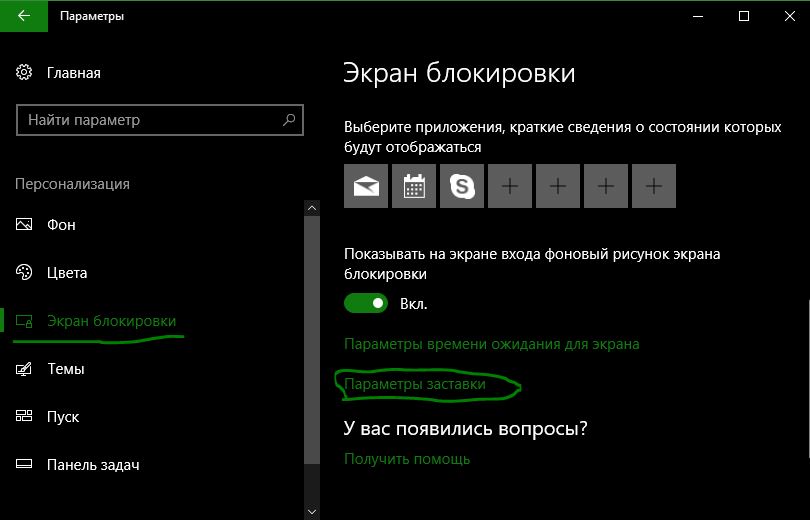Click the Цвета palette icon

[24, 272]
